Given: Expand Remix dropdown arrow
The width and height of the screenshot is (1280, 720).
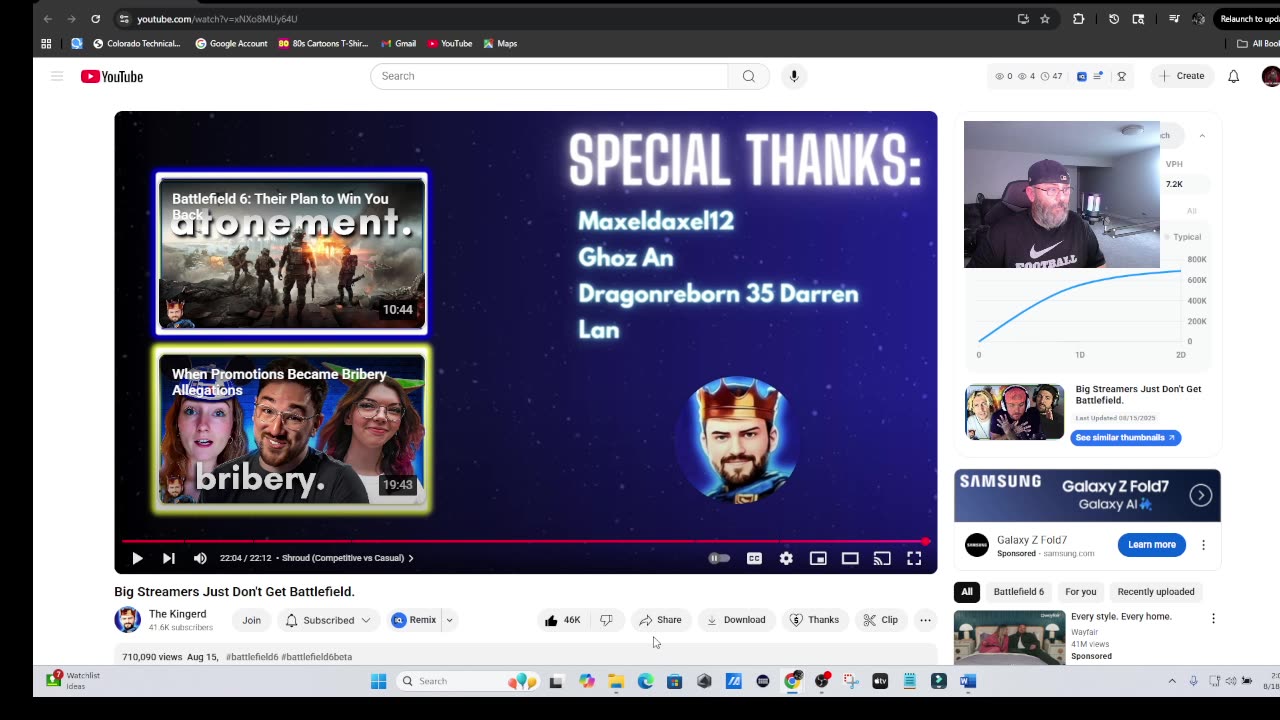Looking at the screenshot, I should pos(449,620).
